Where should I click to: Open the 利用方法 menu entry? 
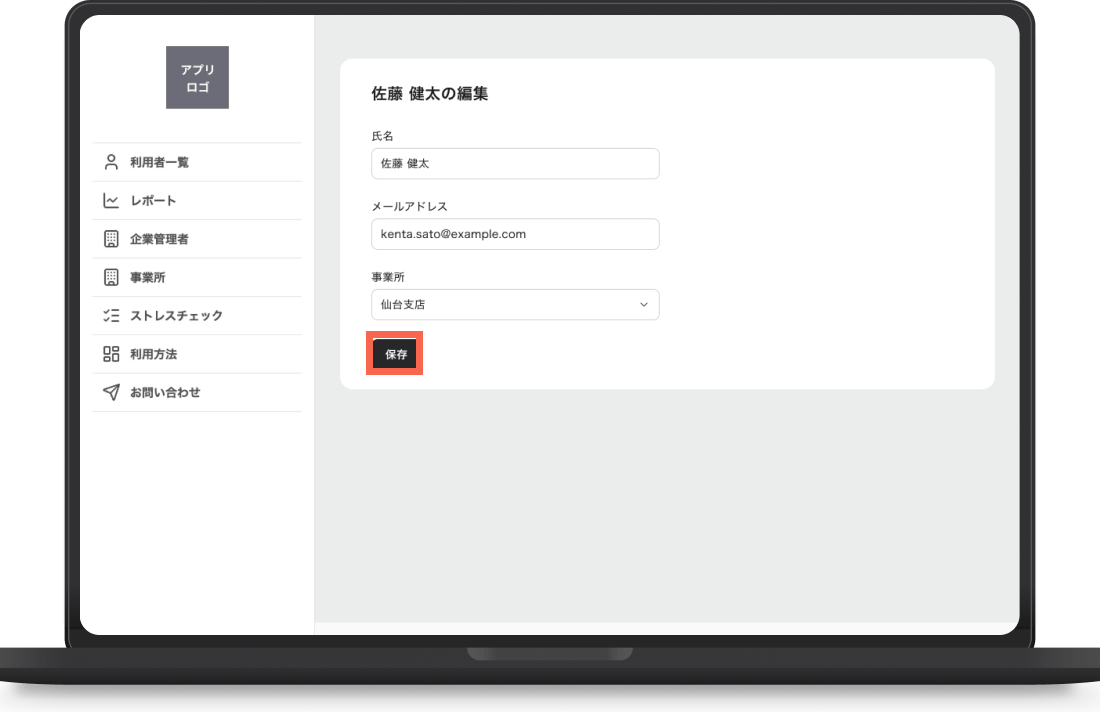tap(197, 354)
